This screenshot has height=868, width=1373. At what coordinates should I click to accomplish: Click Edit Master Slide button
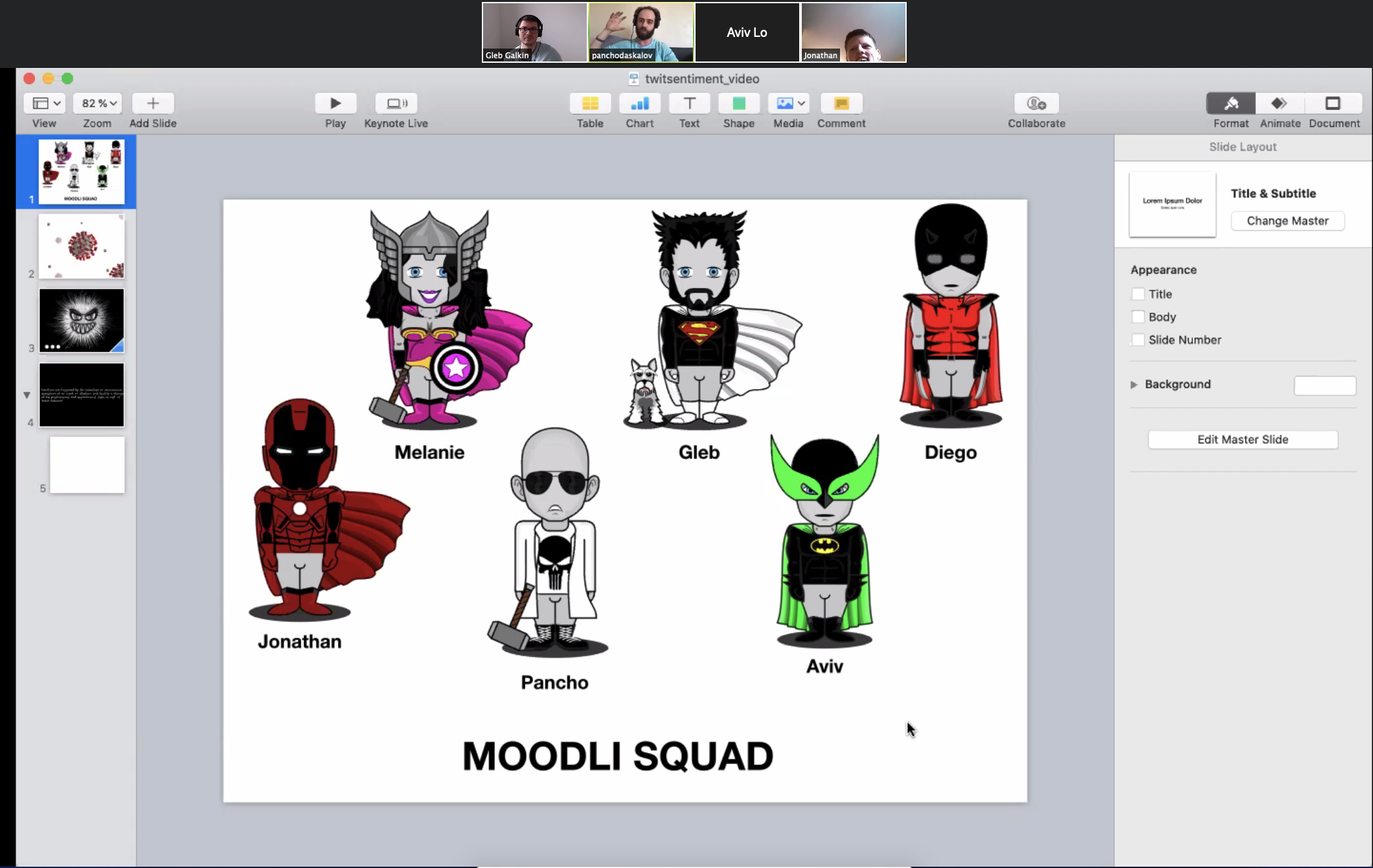click(x=1243, y=440)
